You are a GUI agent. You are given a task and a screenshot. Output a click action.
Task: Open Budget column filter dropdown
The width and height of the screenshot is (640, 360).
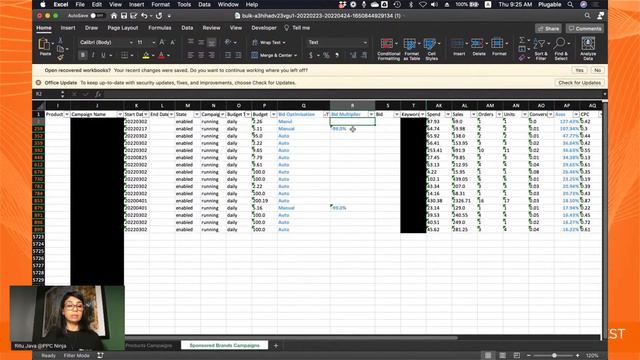(273, 115)
